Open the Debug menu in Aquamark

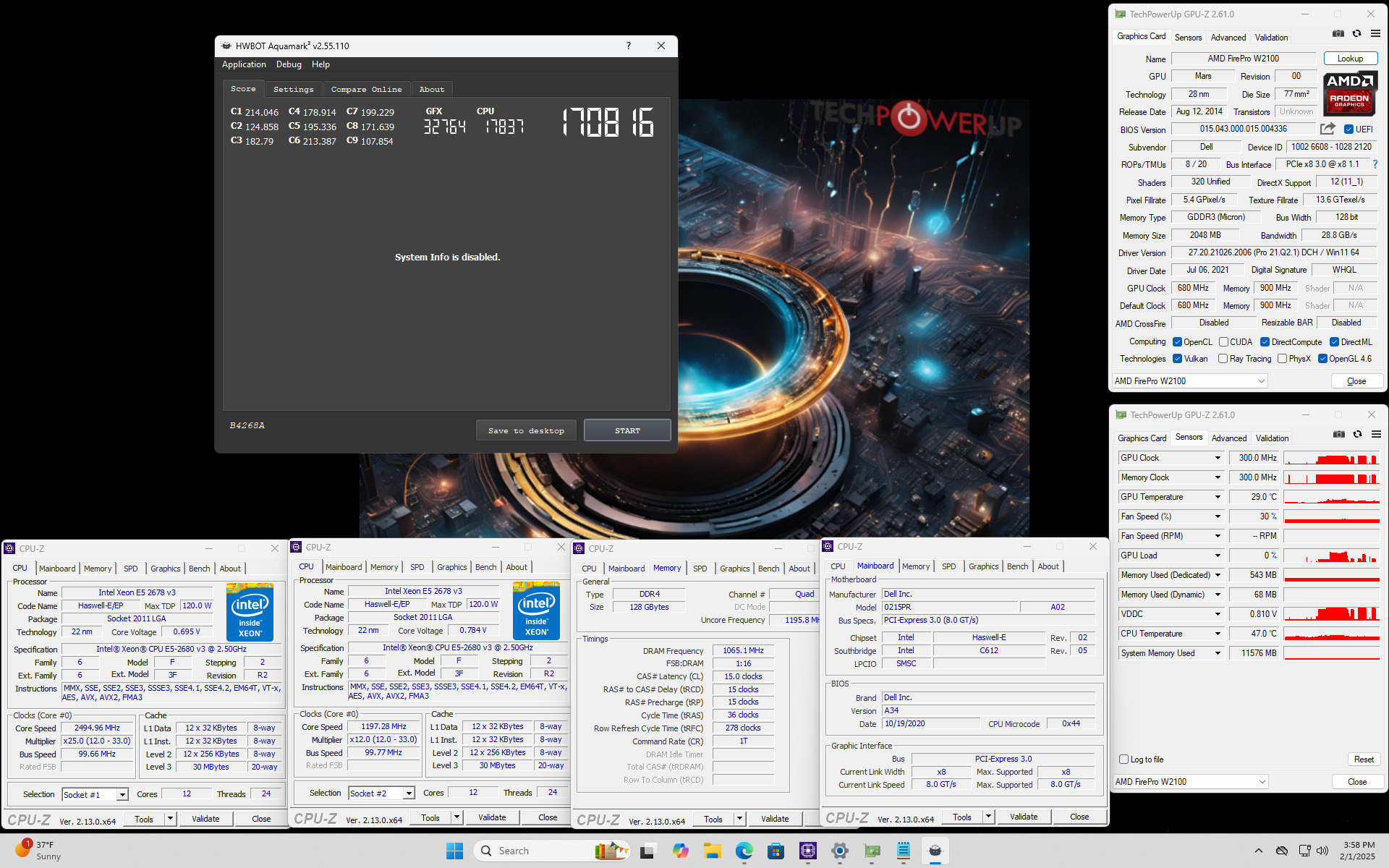(x=289, y=64)
